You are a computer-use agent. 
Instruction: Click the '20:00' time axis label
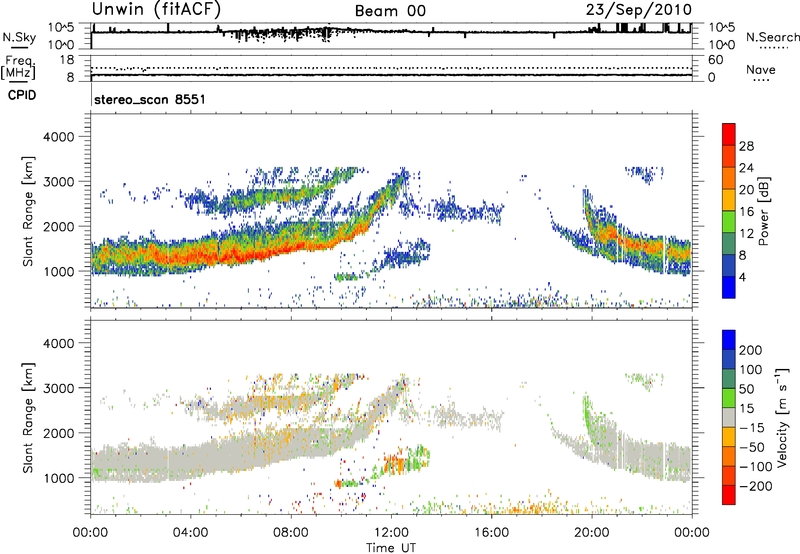(x=592, y=533)
